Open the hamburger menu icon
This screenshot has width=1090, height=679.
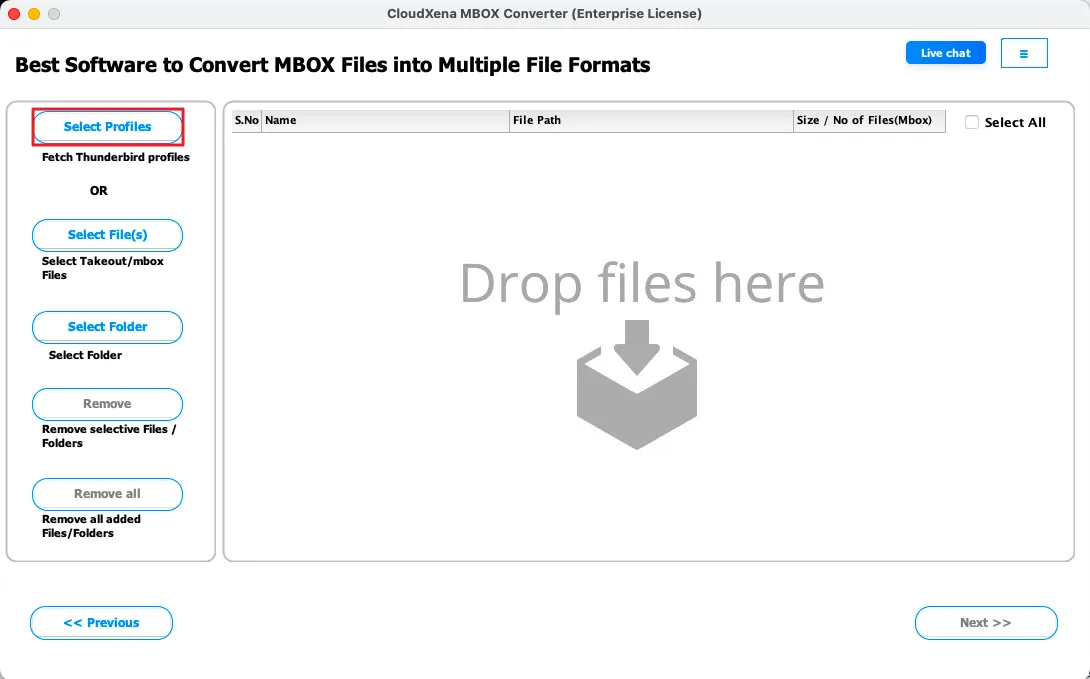coord(1023,53)
